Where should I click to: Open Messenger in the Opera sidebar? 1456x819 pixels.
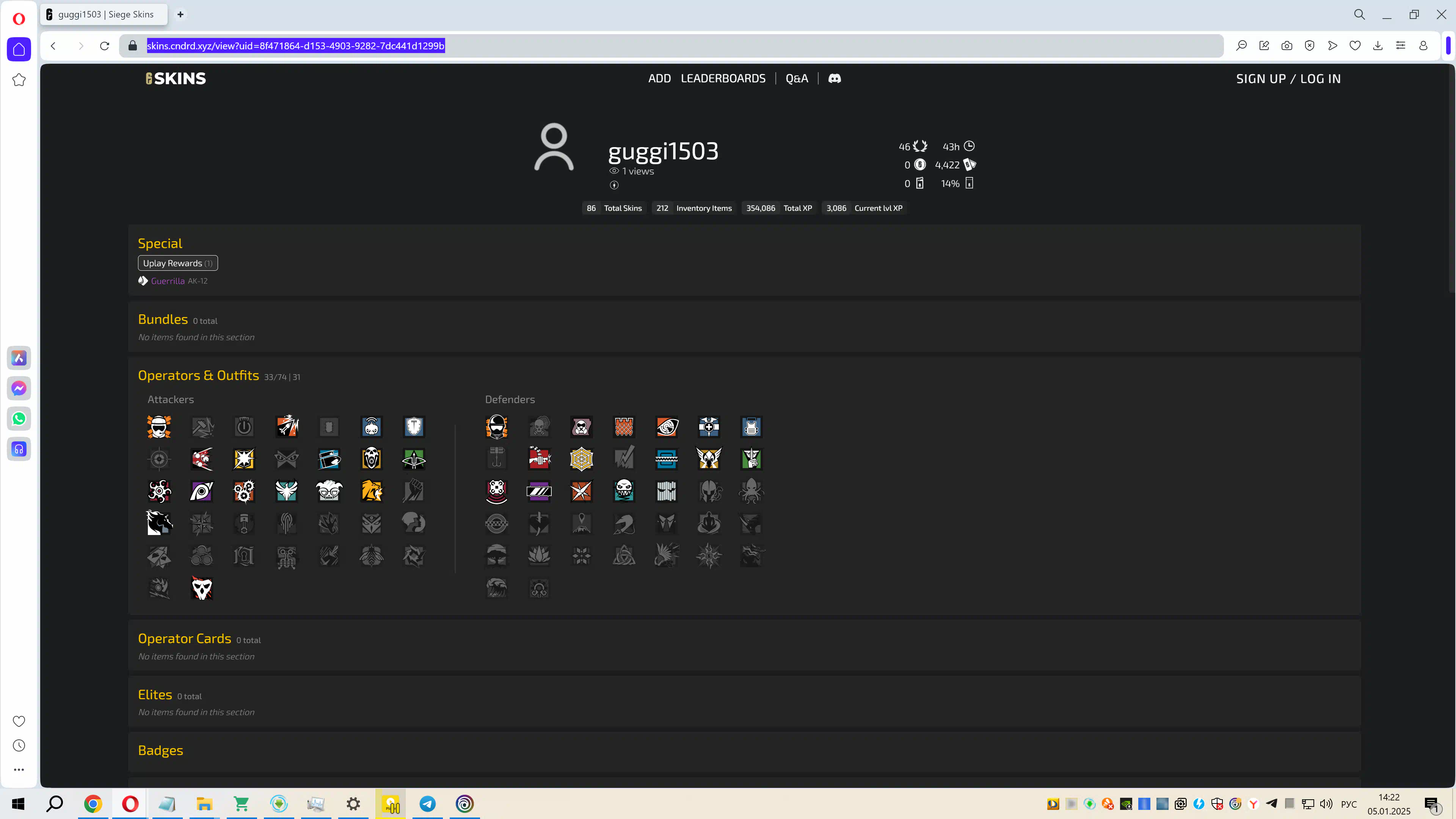pos(19,388)
